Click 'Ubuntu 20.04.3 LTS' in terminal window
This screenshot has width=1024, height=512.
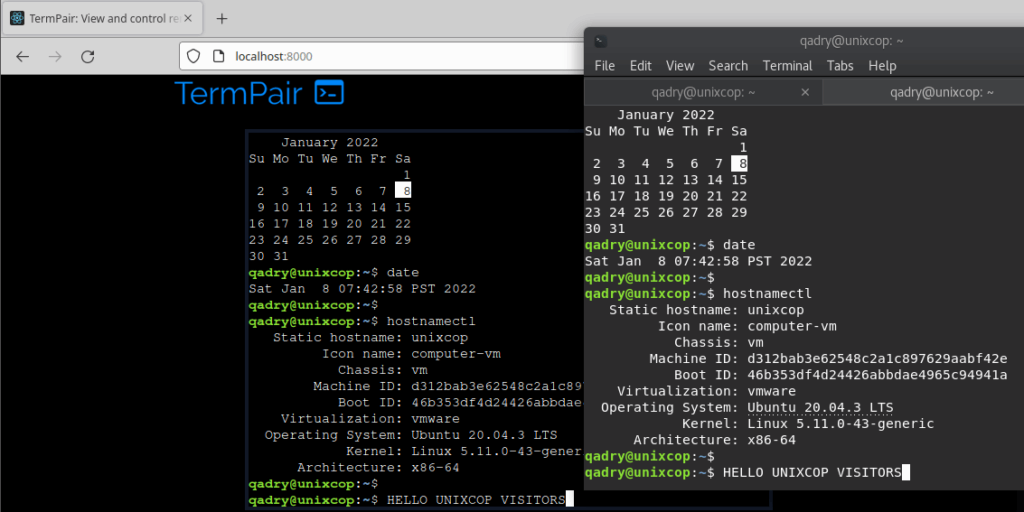(820, 408)
